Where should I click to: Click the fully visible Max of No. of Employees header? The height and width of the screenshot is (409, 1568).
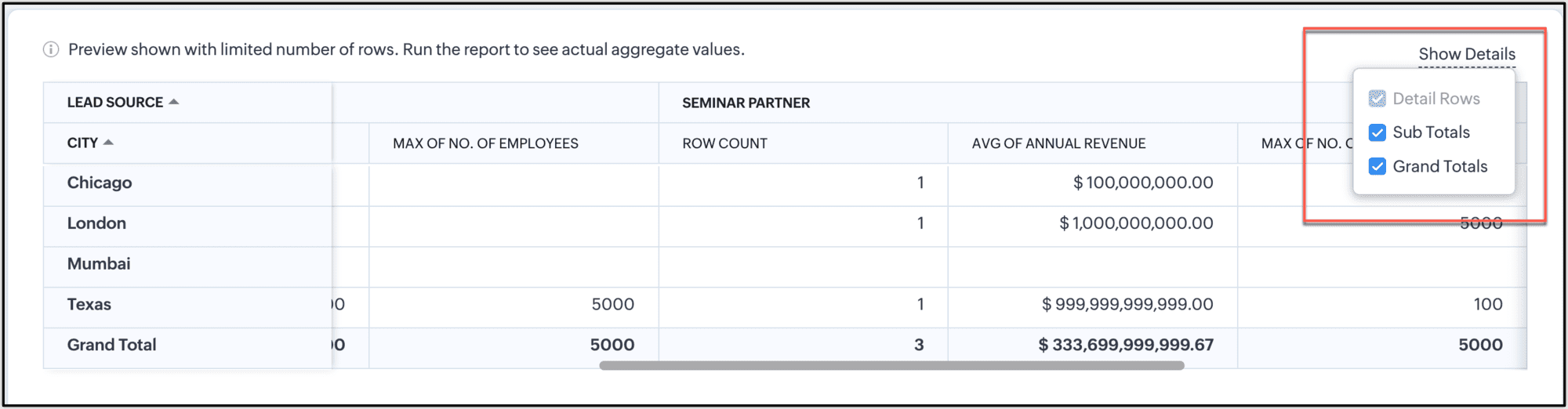point(485,143)
